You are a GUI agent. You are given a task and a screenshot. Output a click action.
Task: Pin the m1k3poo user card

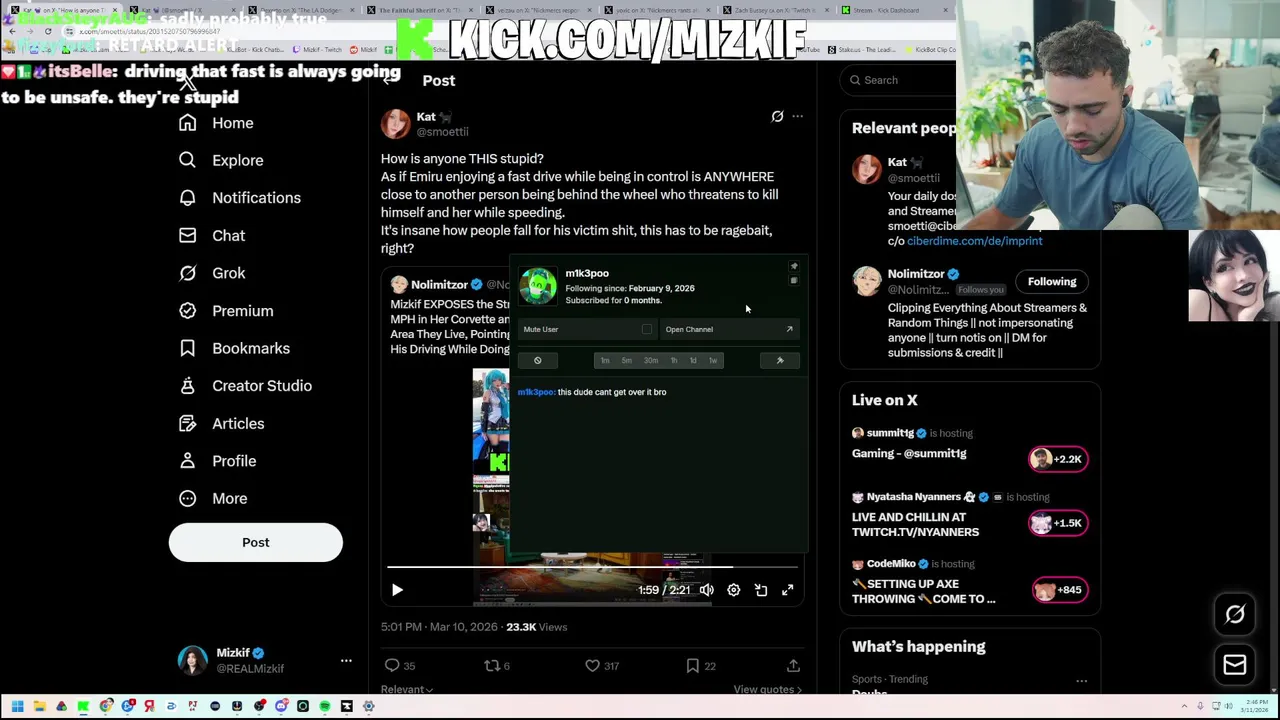pos(794,266)
